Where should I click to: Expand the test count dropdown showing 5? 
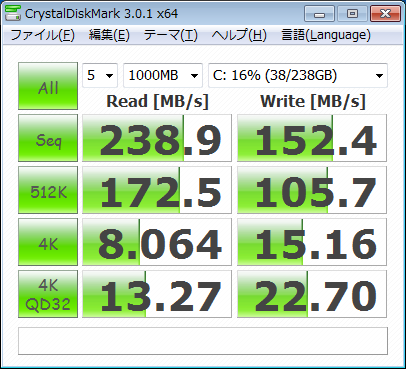100,76
